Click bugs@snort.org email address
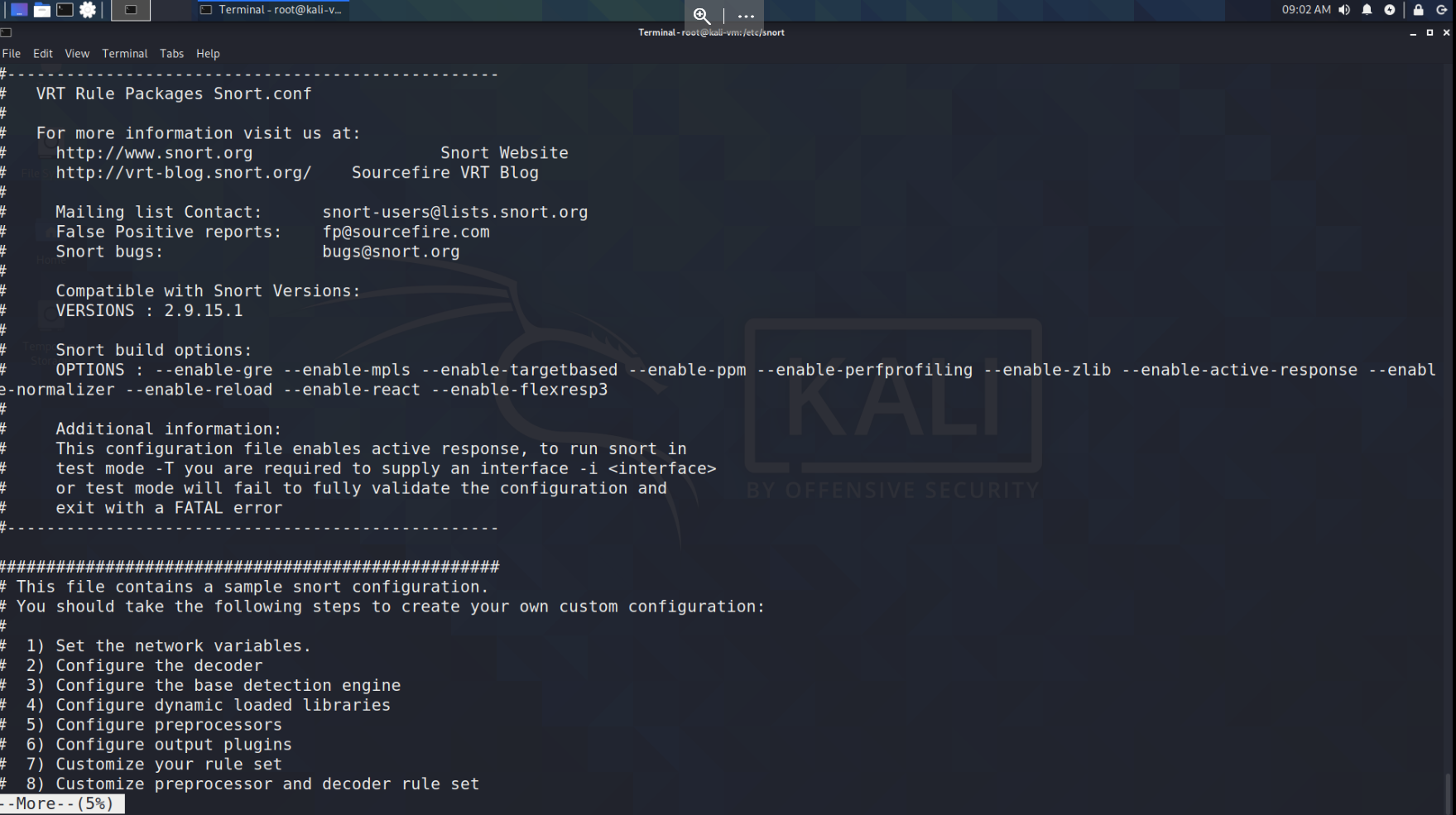This screenshot has height=815, width=1456. tap(391, 252)
